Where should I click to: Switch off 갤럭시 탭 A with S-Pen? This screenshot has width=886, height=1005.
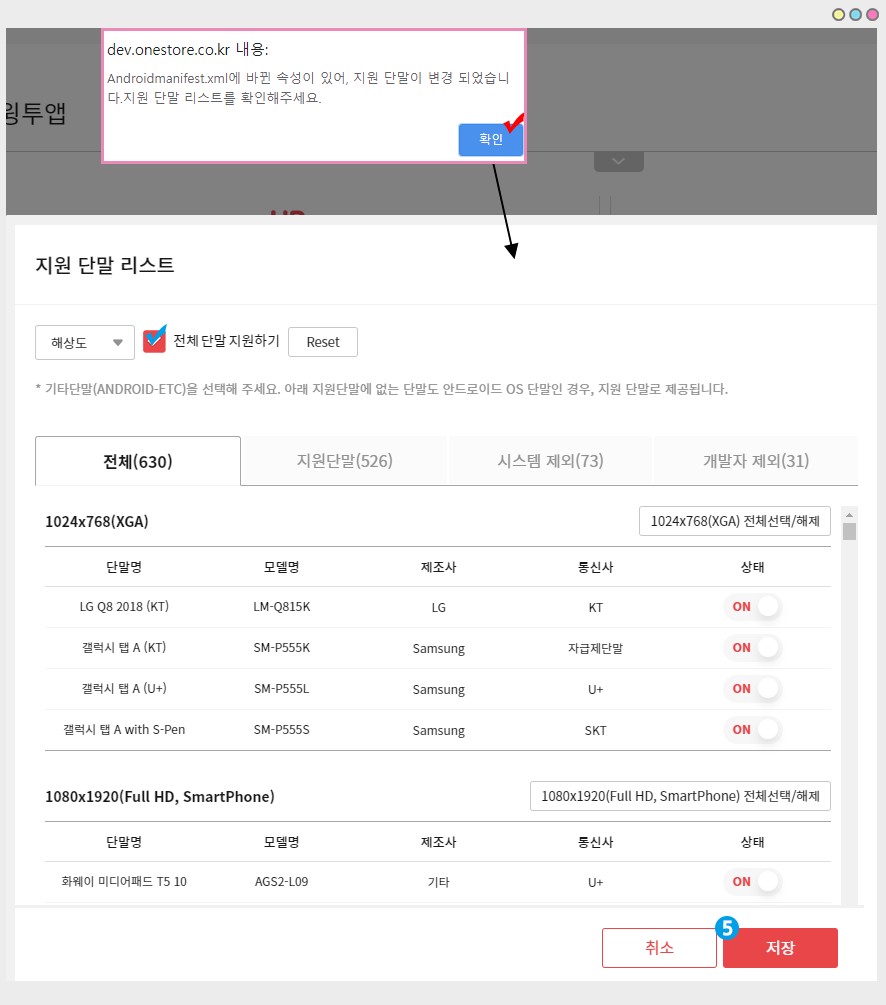[x=751, y=729]
